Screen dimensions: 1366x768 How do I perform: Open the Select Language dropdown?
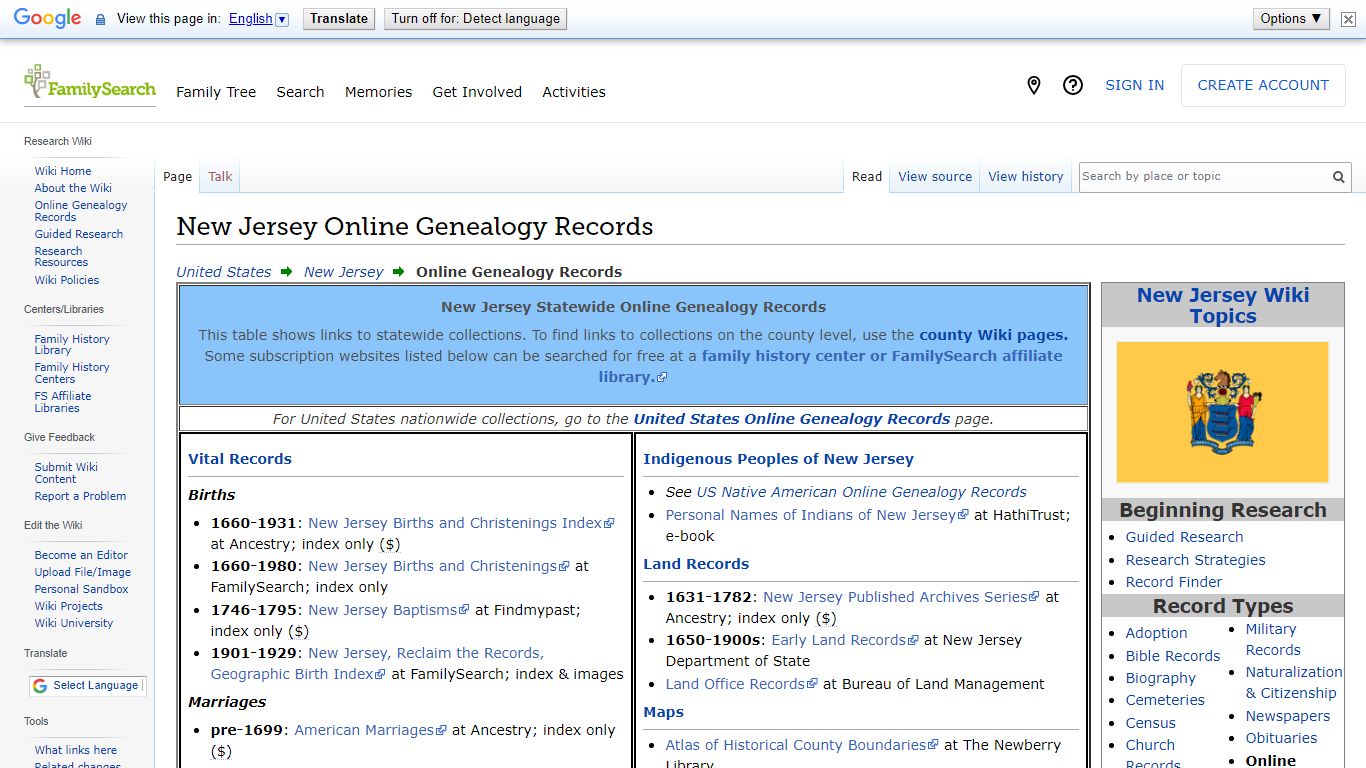[x=87, y=686]
